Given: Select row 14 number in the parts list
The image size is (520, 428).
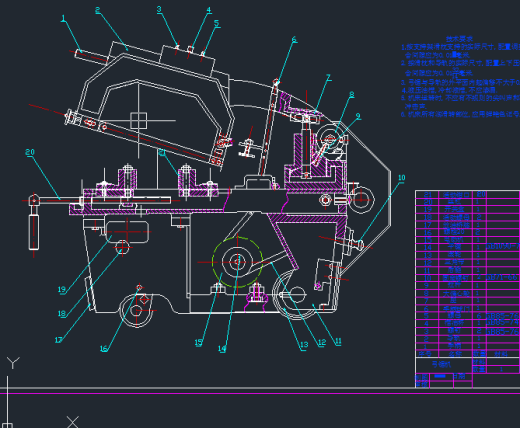Looking at the screenshot, I should tap(427, 247).
